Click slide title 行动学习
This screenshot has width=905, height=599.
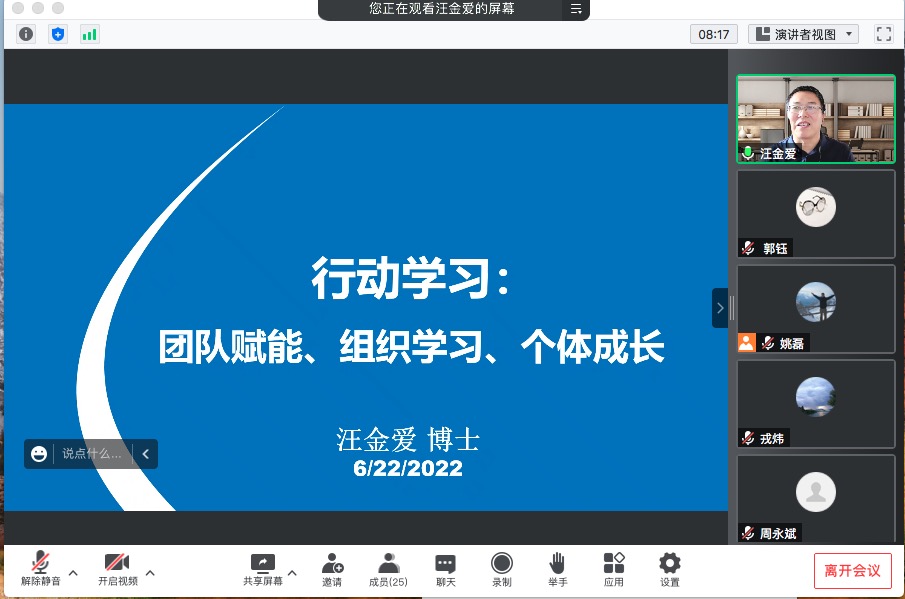(410, 278)
